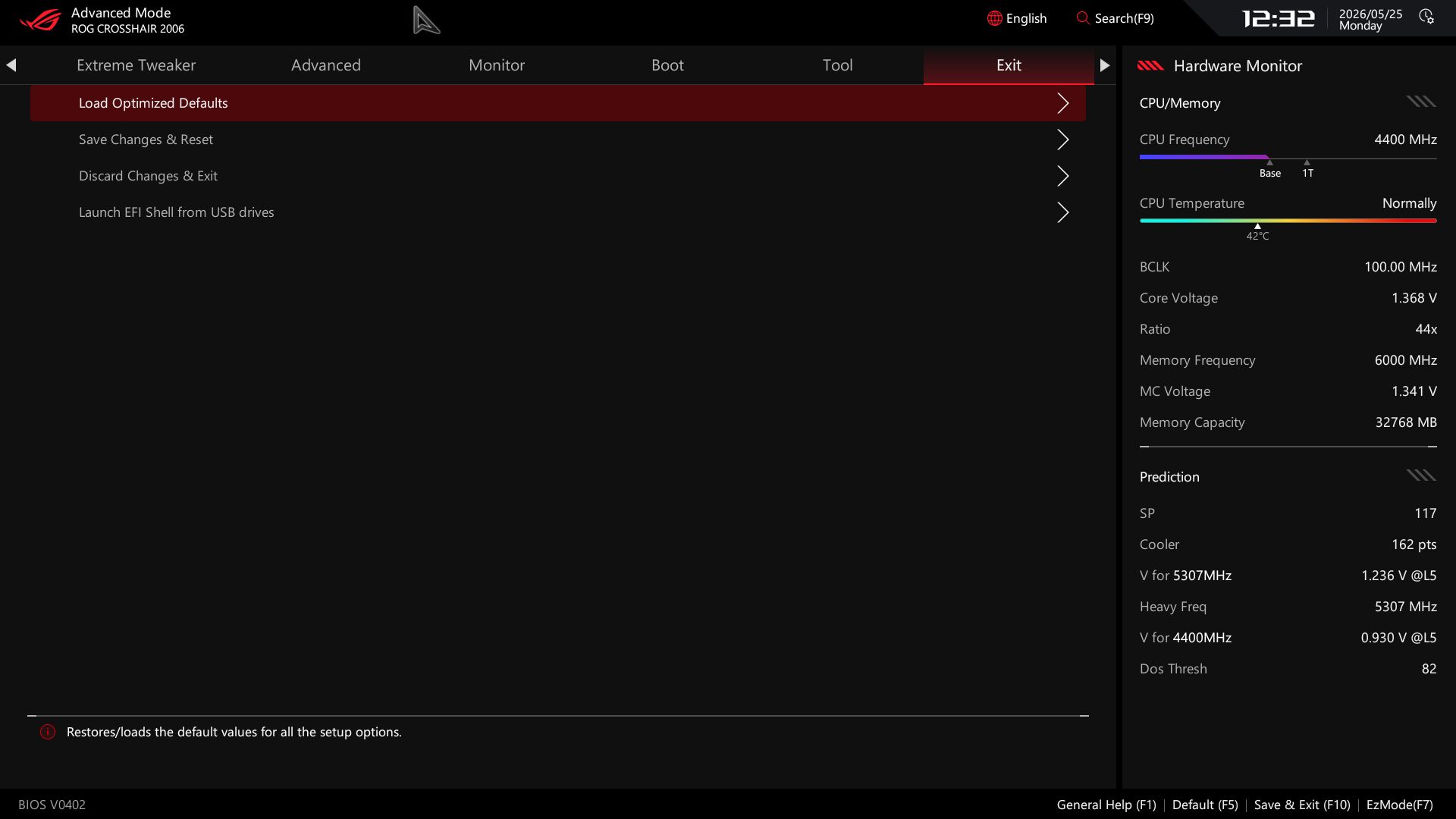Click the Prediction section stripes icon
The height and width of the screenshot is (819, 1456).
tap(1421, 475)
